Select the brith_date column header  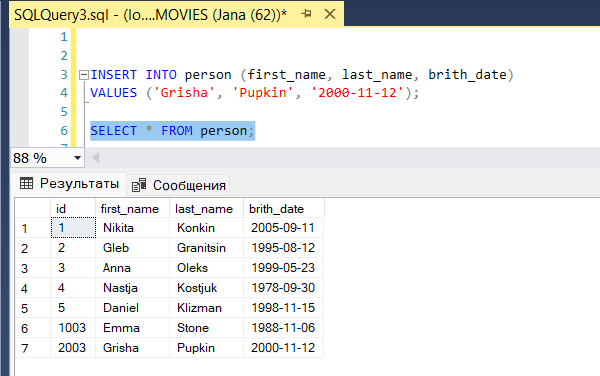284,209
